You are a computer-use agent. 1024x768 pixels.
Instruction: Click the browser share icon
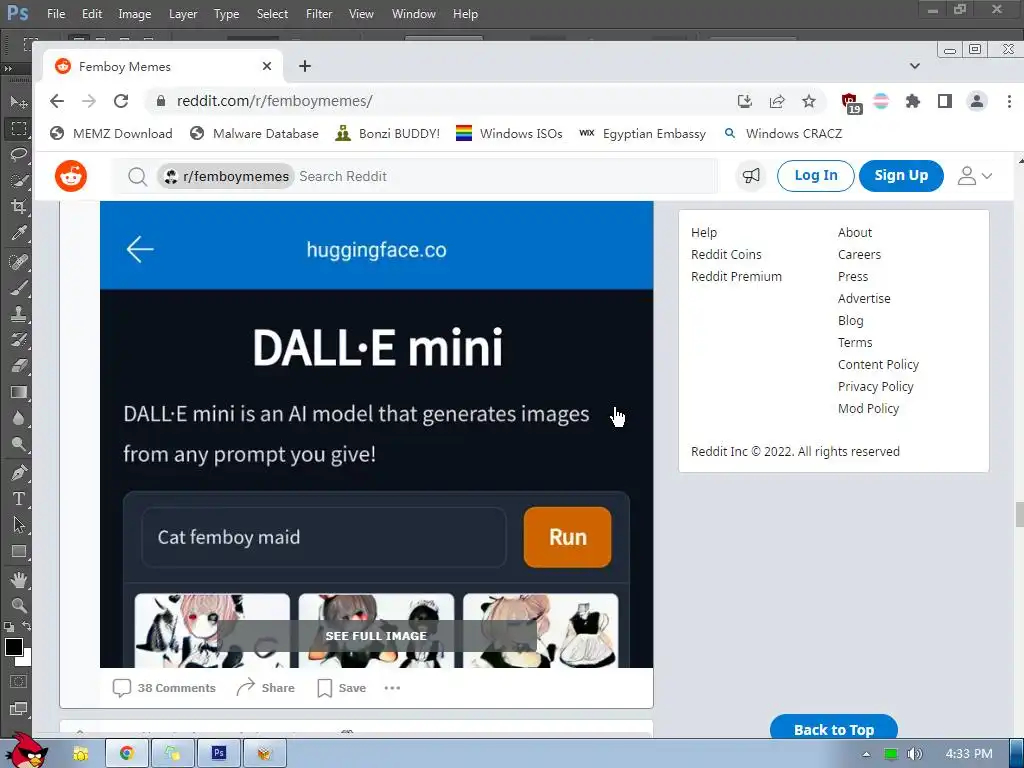pyautogui.click(x=776, y=101)
